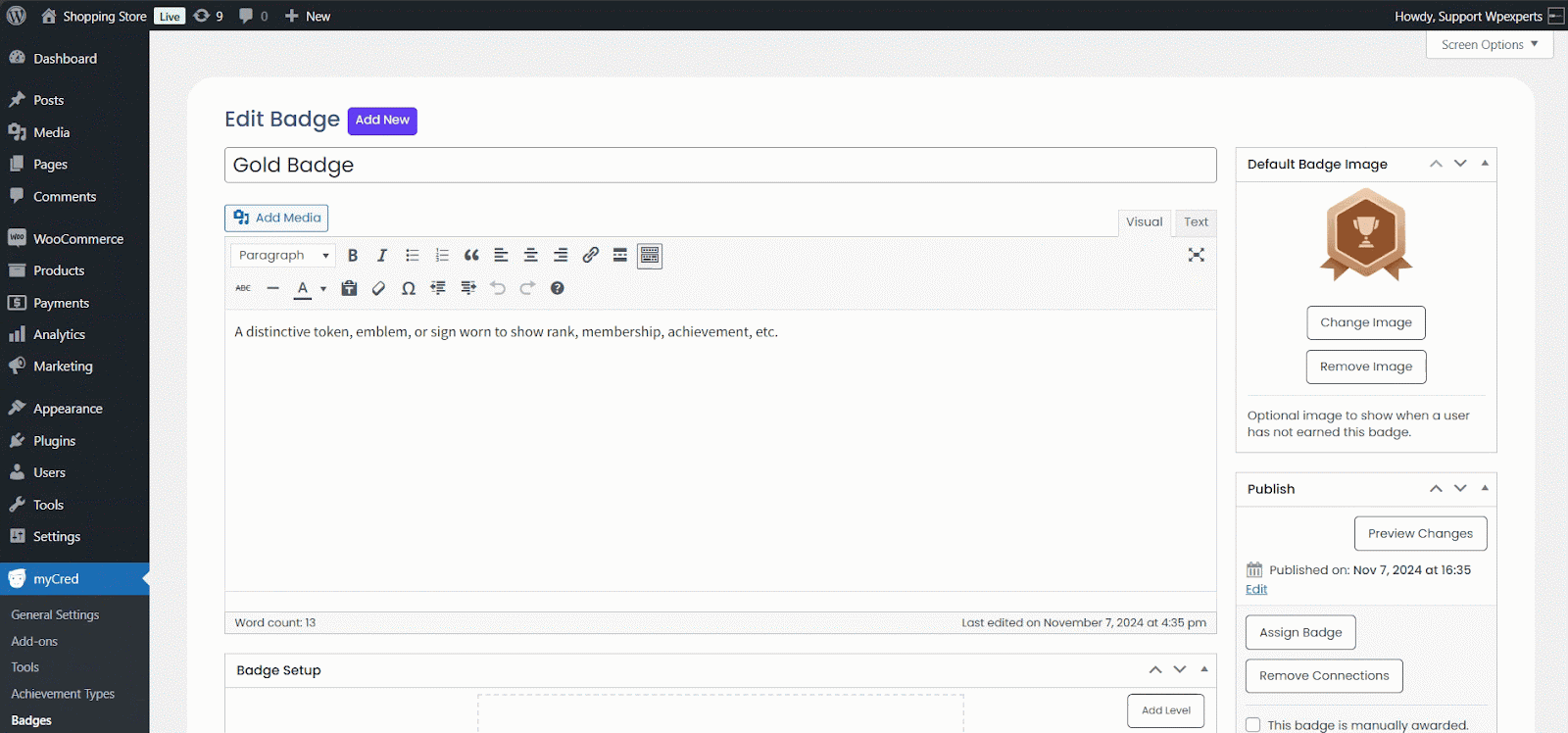1568x733 pixels.
Task: Insert a blockquote in the editor
Action: 471,256
